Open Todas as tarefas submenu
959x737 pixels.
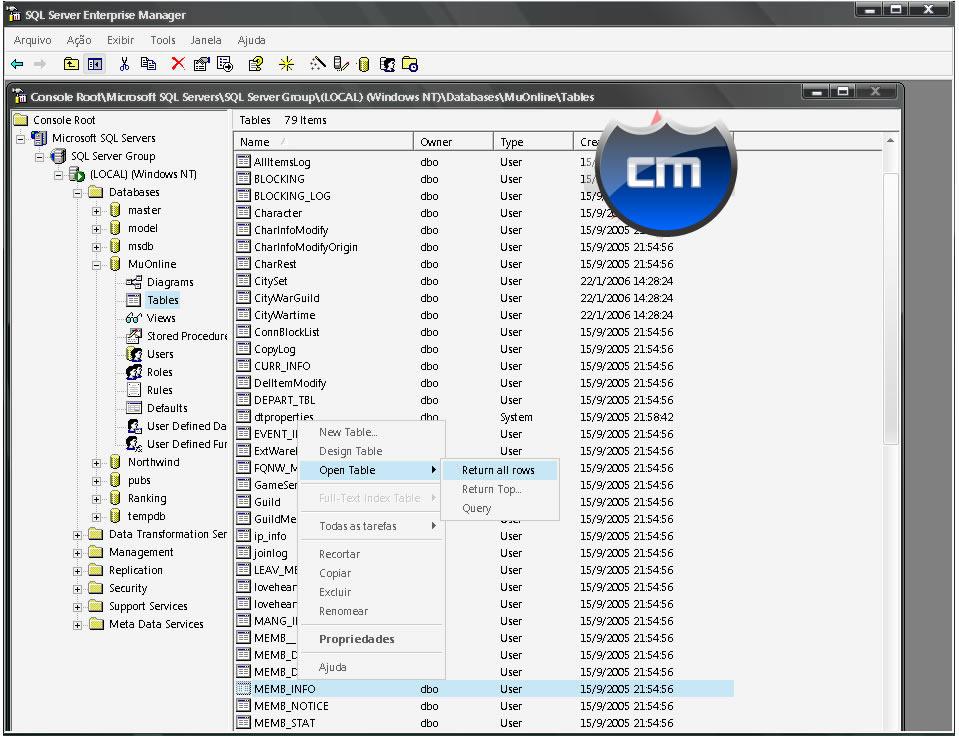coord(372,526)
